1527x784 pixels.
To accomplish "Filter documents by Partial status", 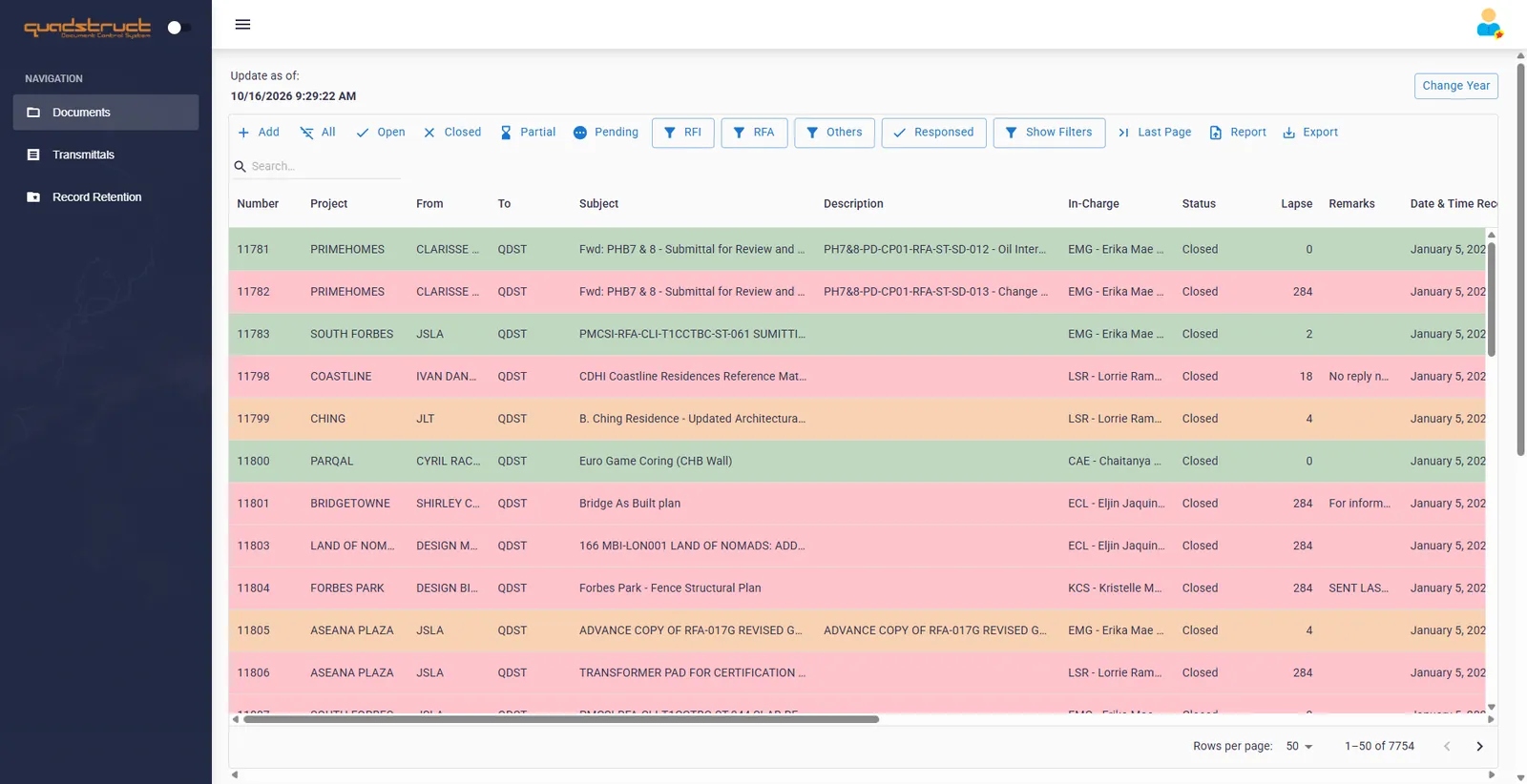I will point(528,133).
